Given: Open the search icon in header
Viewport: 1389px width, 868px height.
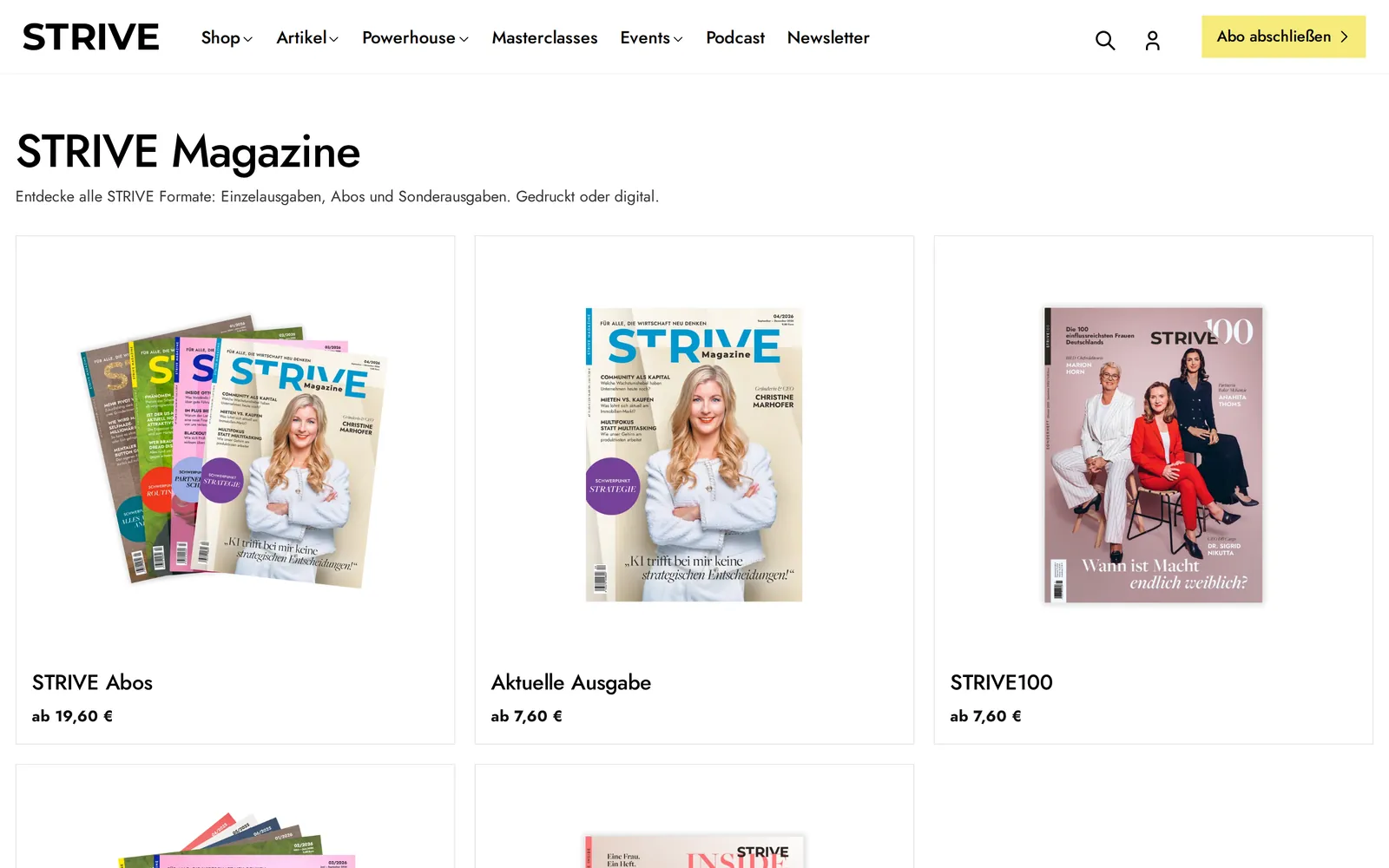Looking at the screenshot, I should tap(1104, 40).
